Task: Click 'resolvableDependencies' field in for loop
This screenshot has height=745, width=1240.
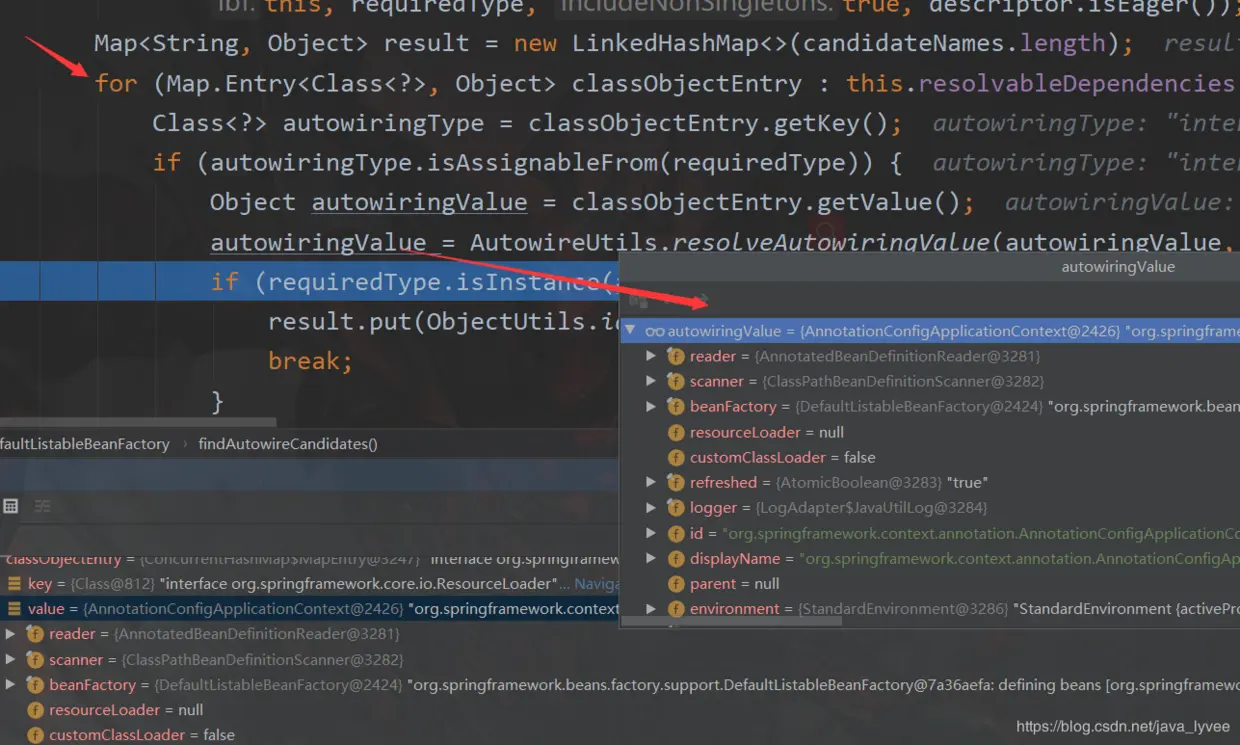Action: 1076,83
